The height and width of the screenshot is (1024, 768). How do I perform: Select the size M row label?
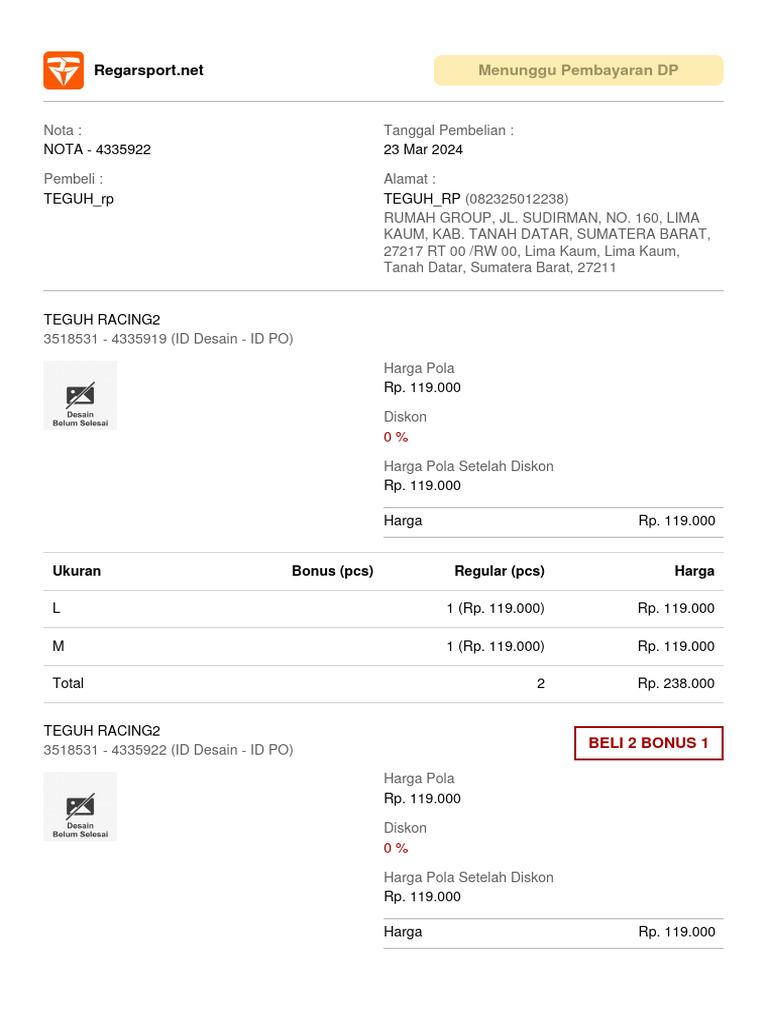(58, 646)
